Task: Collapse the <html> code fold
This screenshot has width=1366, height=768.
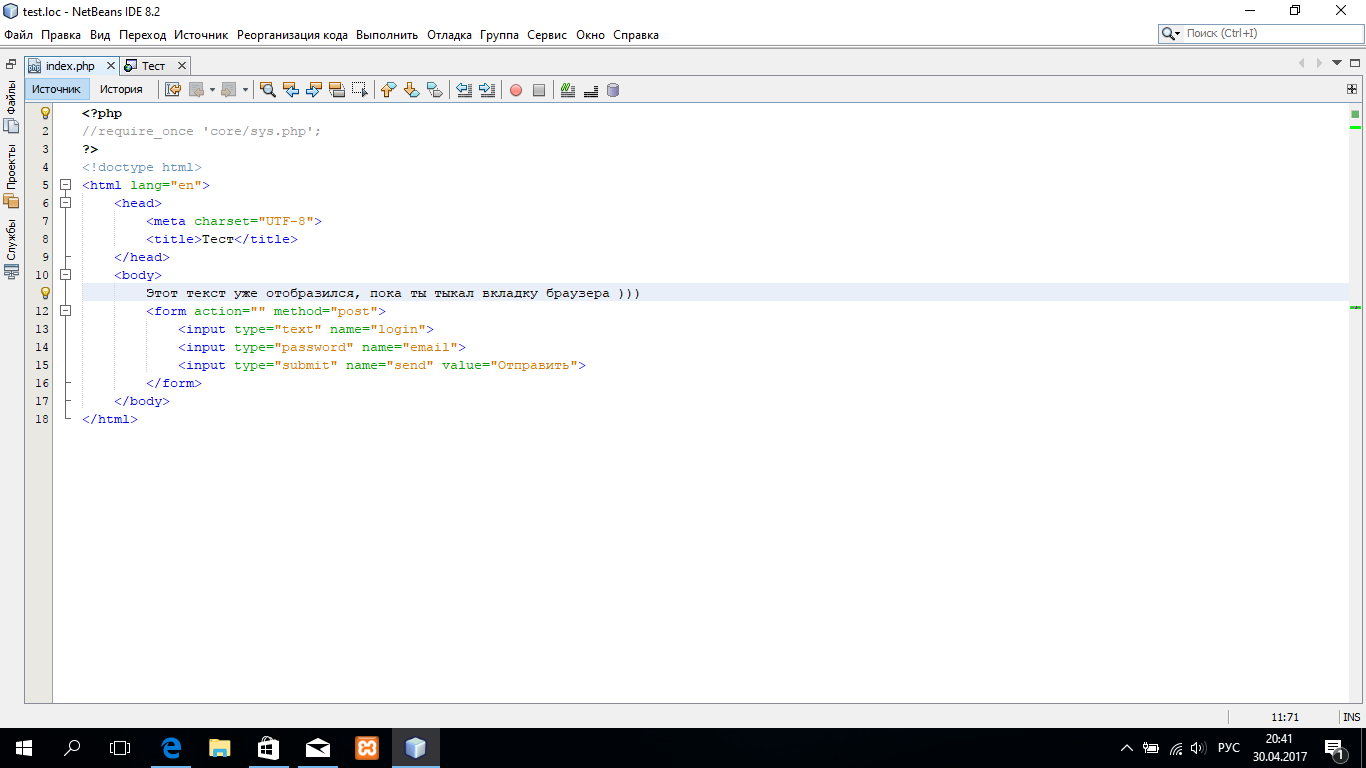Action: point(65,185)
